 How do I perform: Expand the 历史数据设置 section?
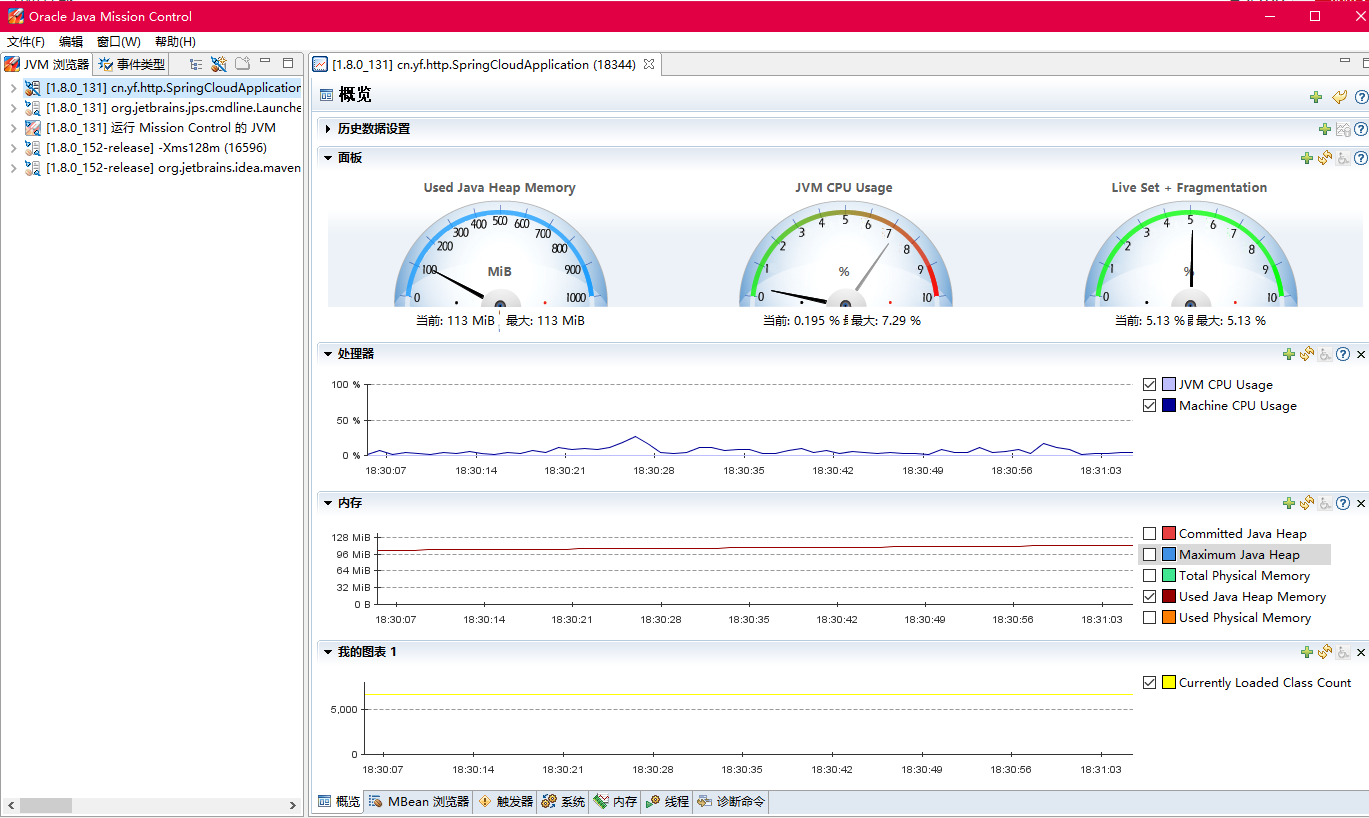click(327, 128)
